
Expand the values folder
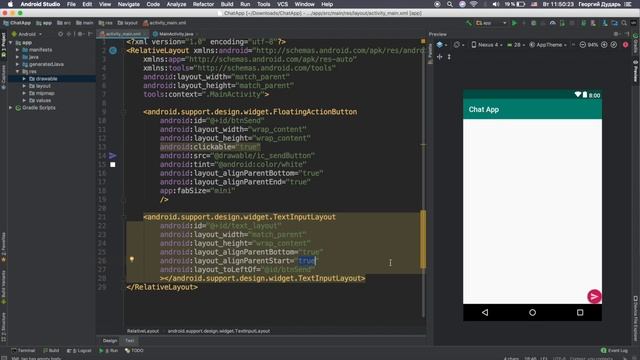[x=24, y=100]
